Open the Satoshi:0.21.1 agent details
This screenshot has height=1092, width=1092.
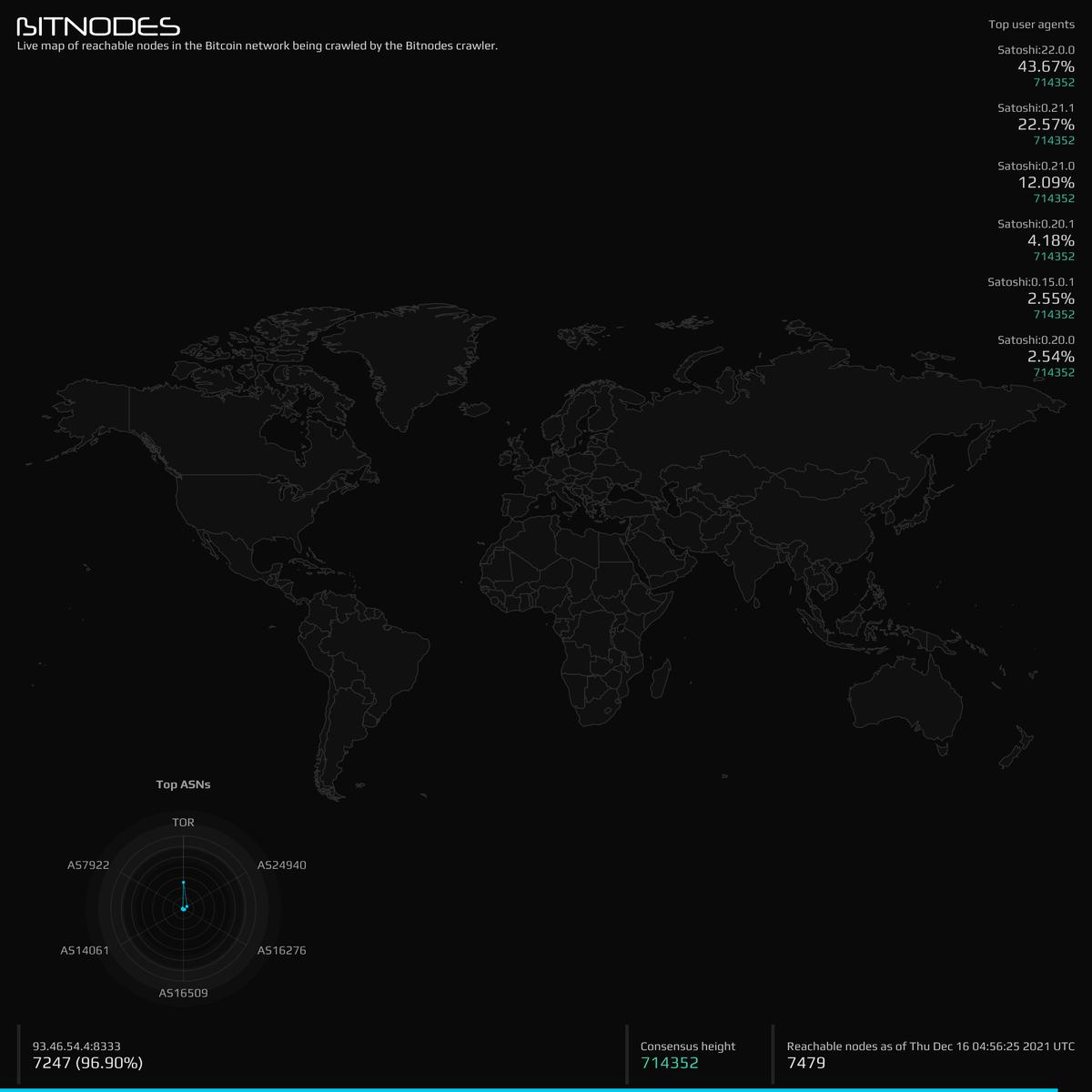point(1036,107)
